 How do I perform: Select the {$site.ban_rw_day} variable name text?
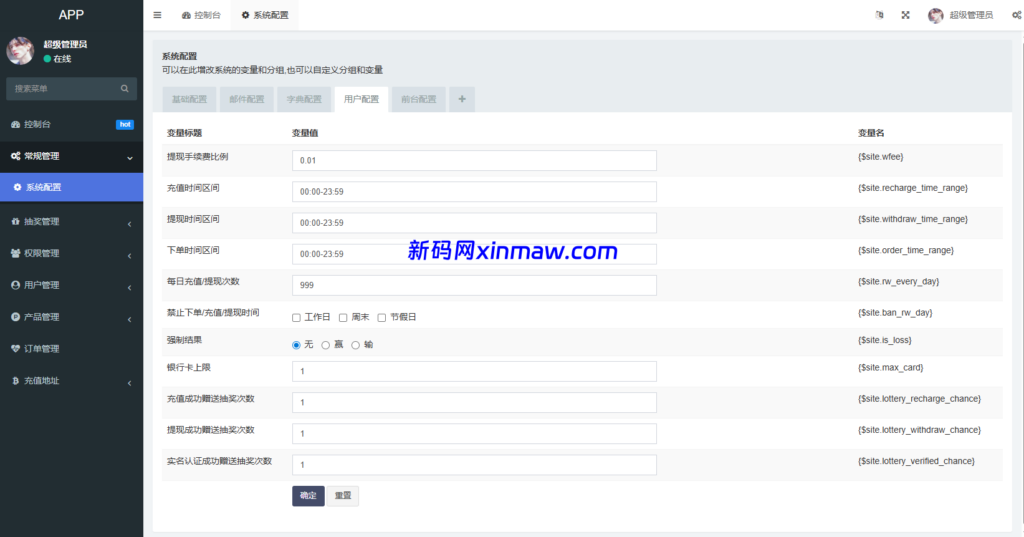(895, 313)
